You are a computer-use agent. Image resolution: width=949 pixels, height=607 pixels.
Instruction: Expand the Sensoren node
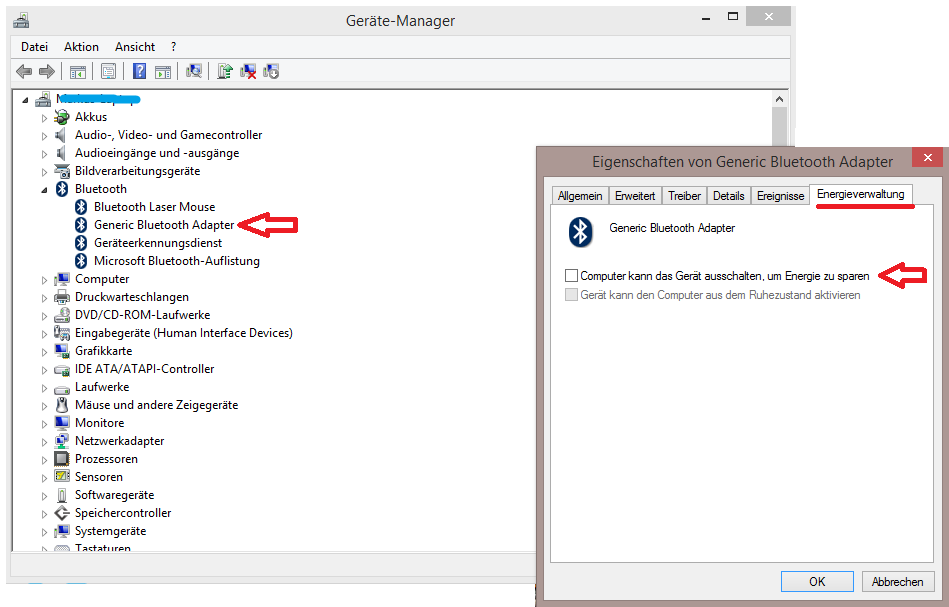tap(44, 478)
